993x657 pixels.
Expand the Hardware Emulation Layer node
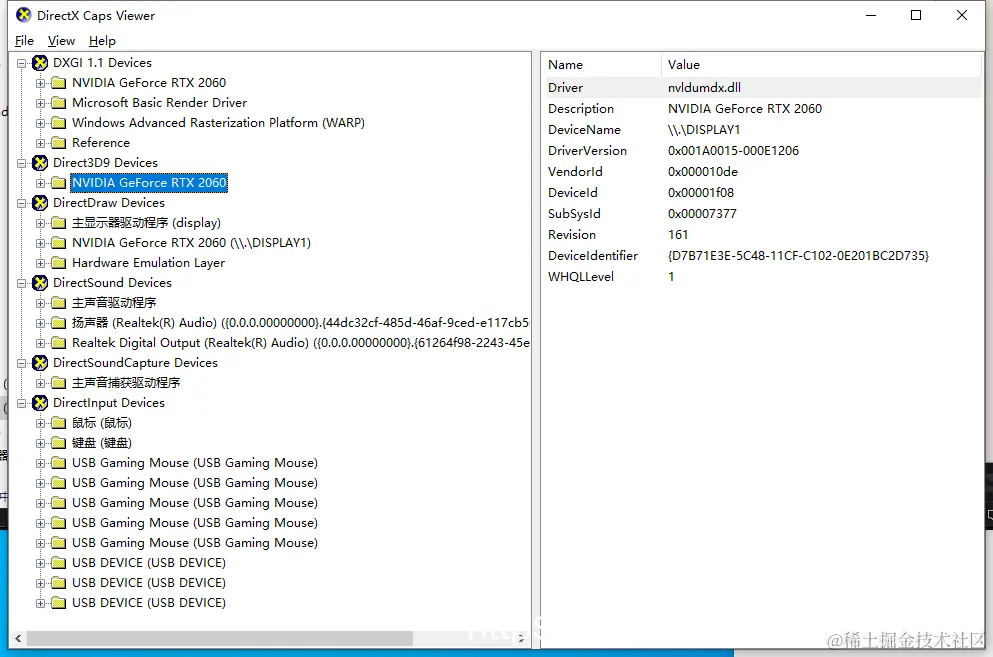coord(41,263)
